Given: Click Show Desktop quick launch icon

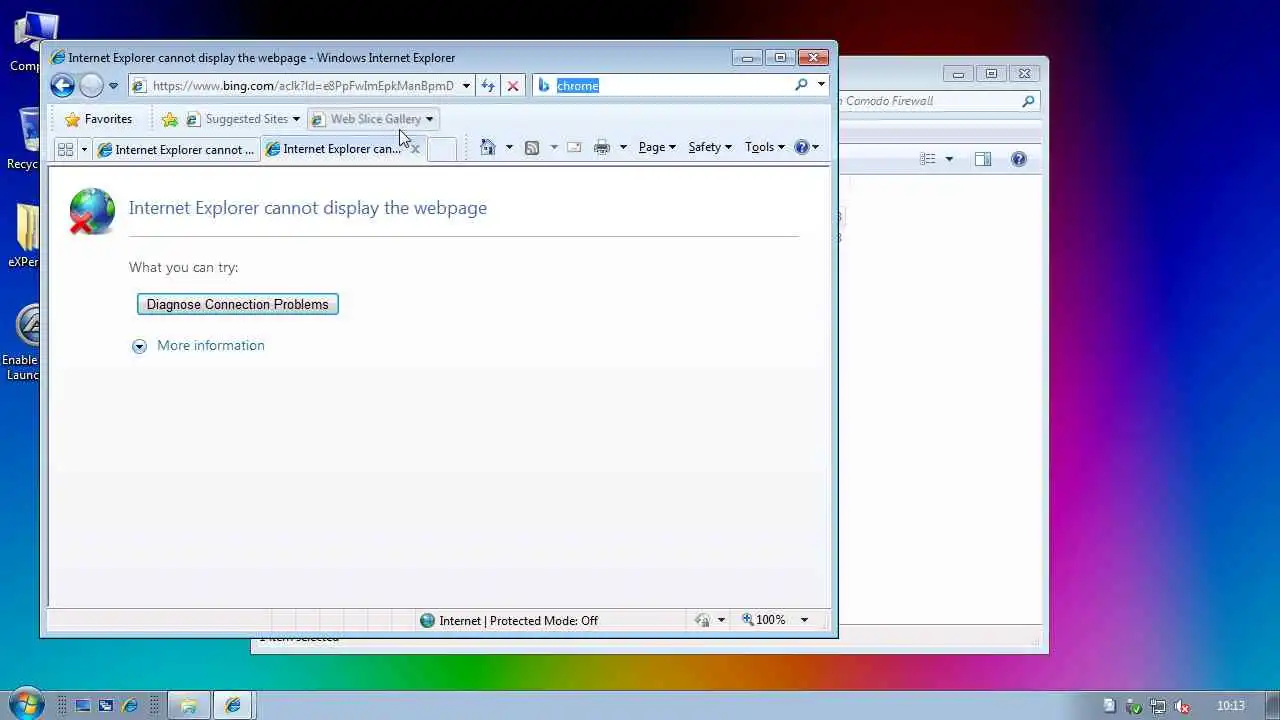Looking at the screenshot, I should [83, 705].
